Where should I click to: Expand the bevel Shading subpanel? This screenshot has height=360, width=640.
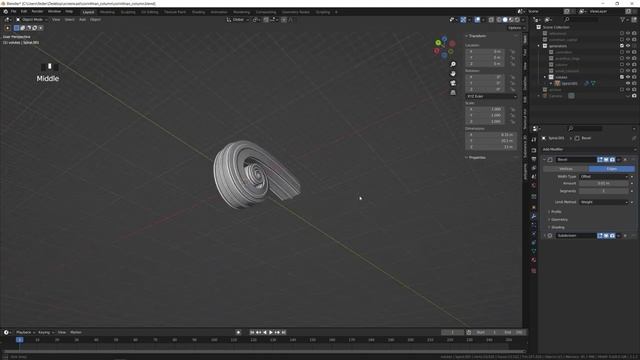point(557,227)
